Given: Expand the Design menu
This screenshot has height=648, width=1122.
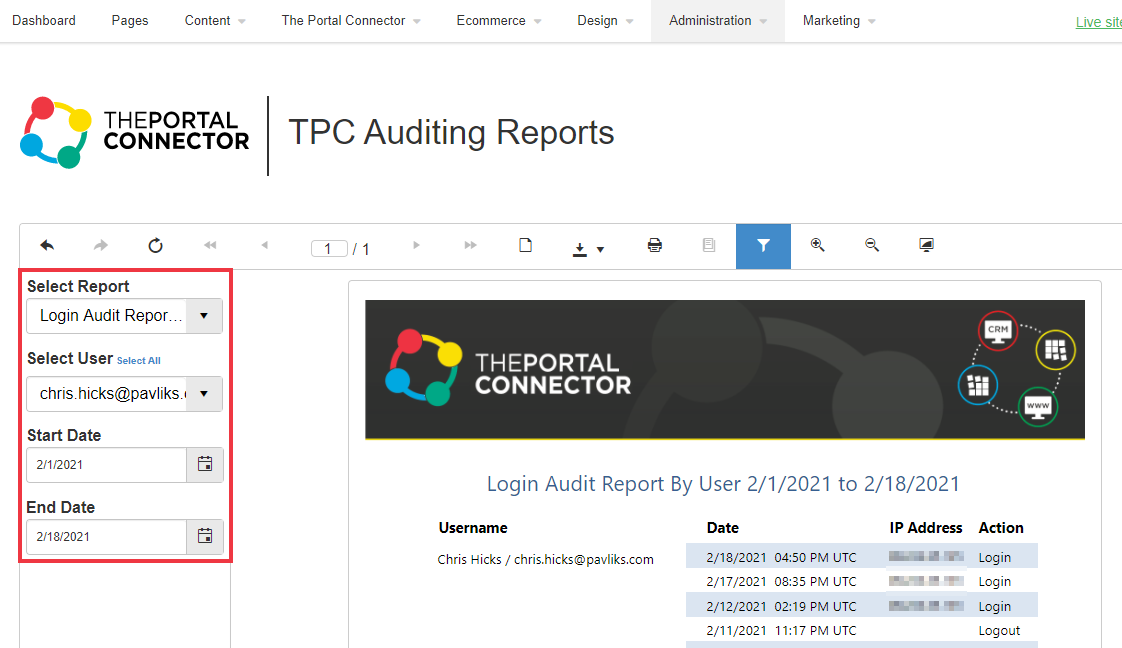Looking at the screenshot, I should [x=605, y=21].
